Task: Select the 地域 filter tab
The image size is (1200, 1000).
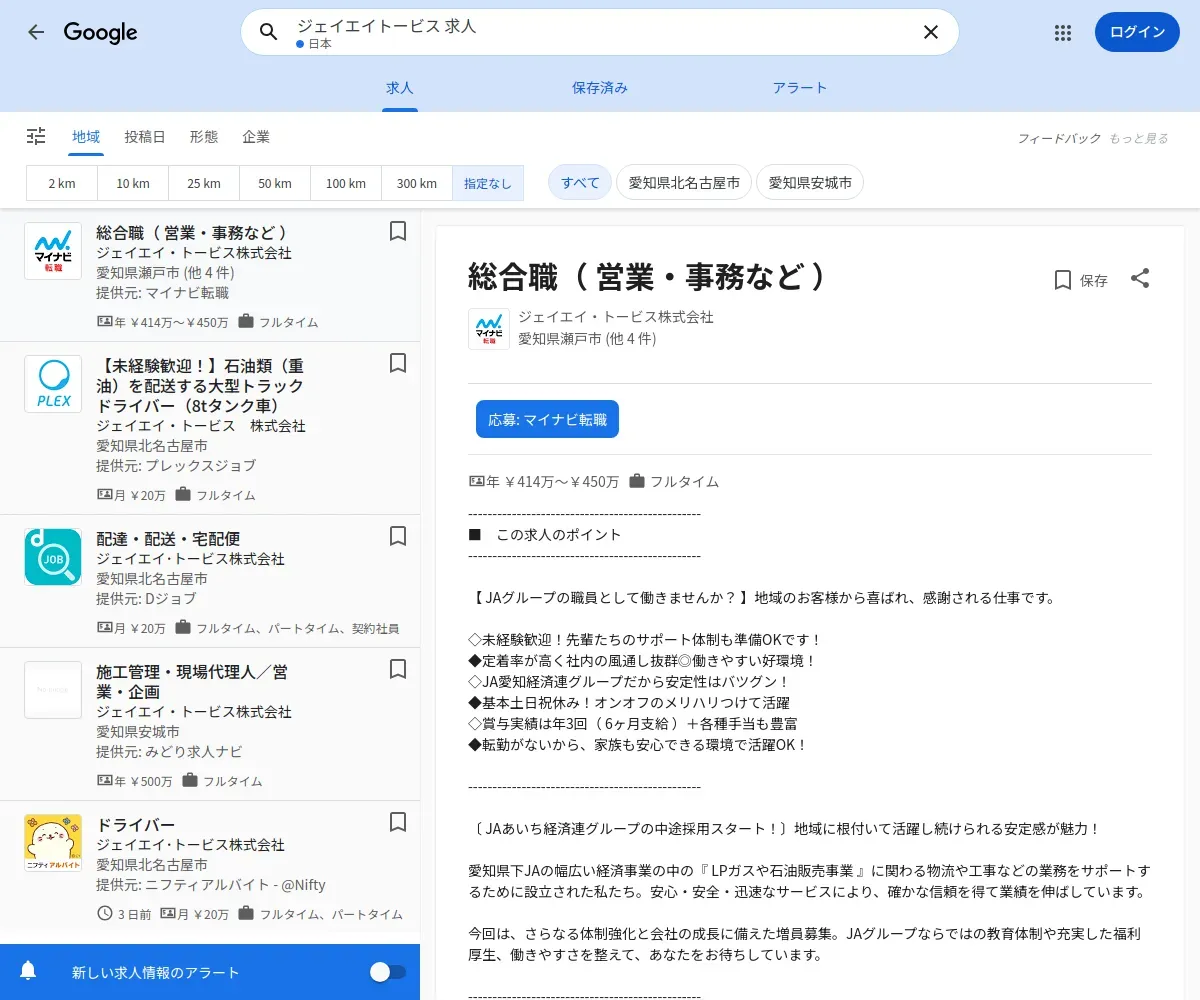Action: [86, 137]
